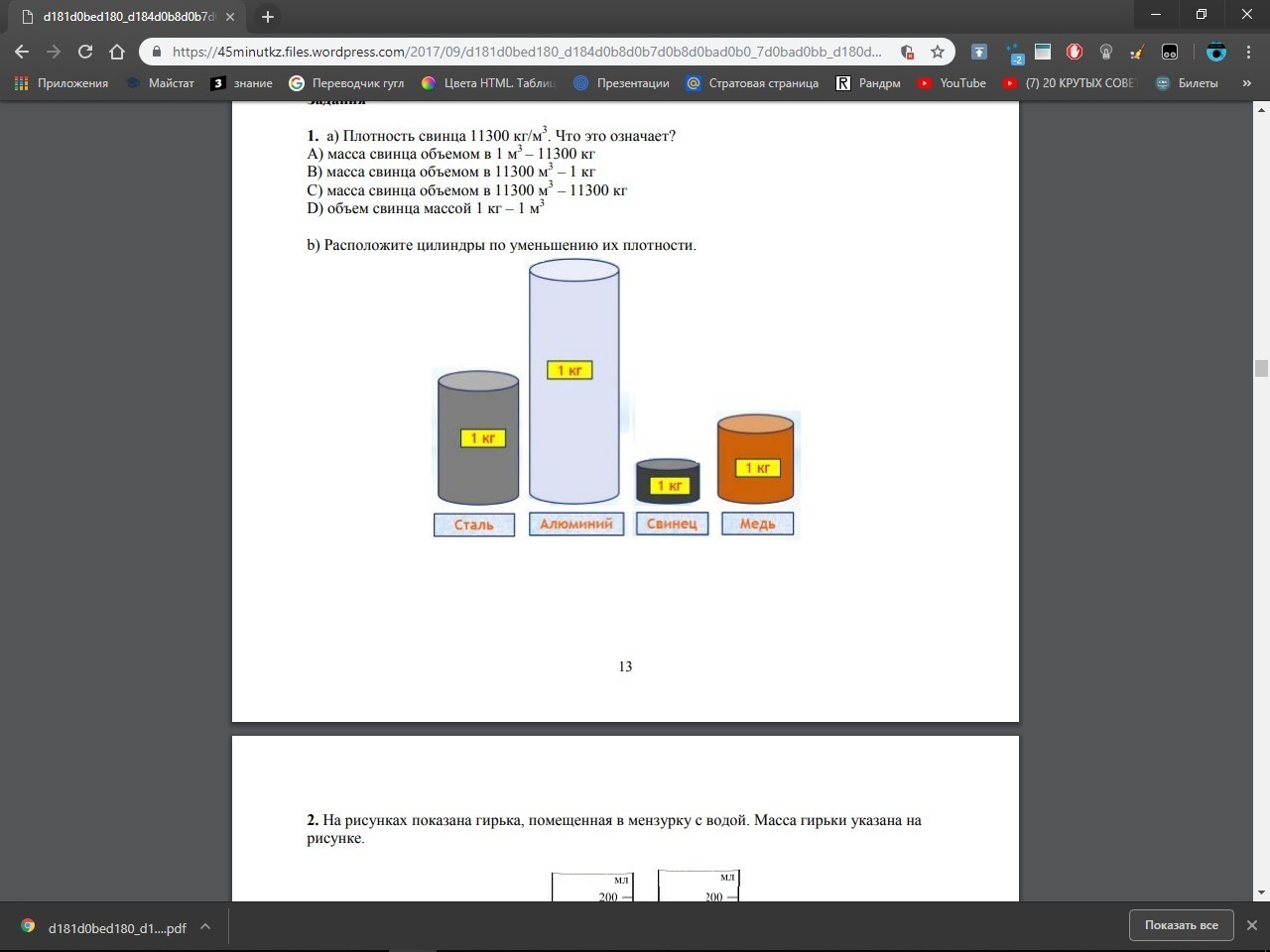Image resolution: width=1270 pixels, height=952 pixels.
Task: Open the upload arrow extension
Action: pos(979,52)
